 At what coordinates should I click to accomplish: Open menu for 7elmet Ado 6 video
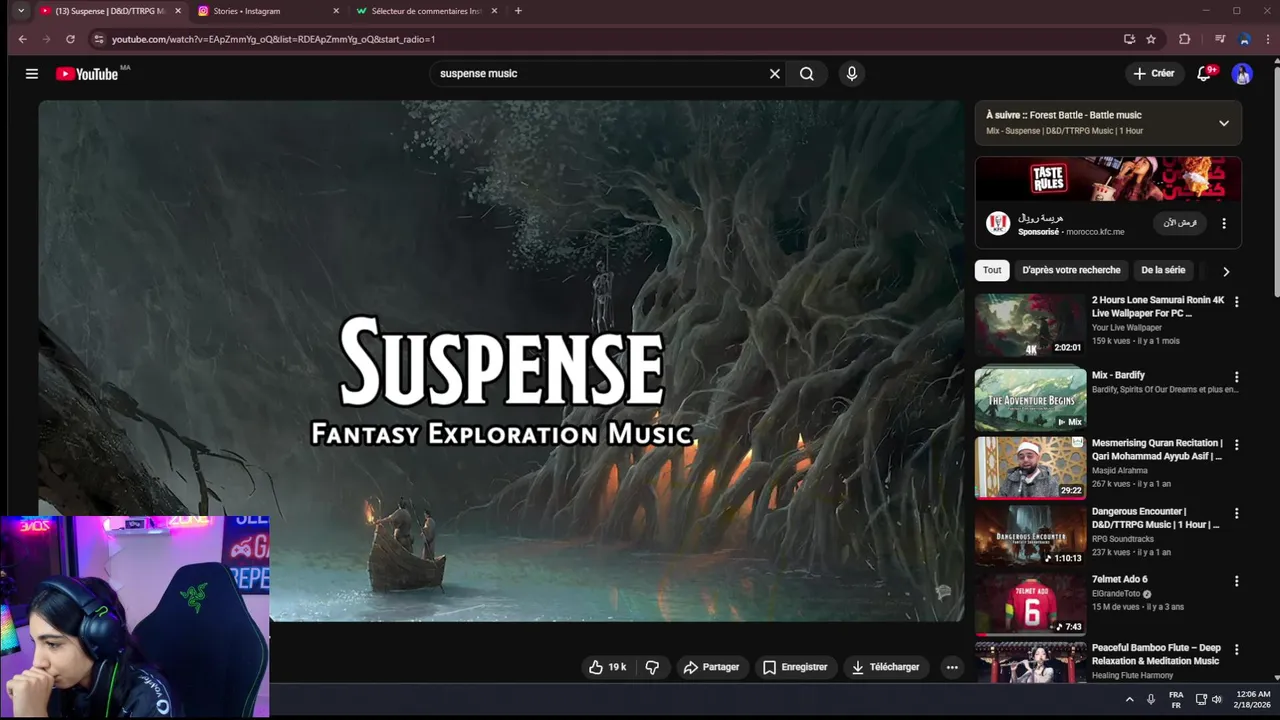[x=1236, y=581]
